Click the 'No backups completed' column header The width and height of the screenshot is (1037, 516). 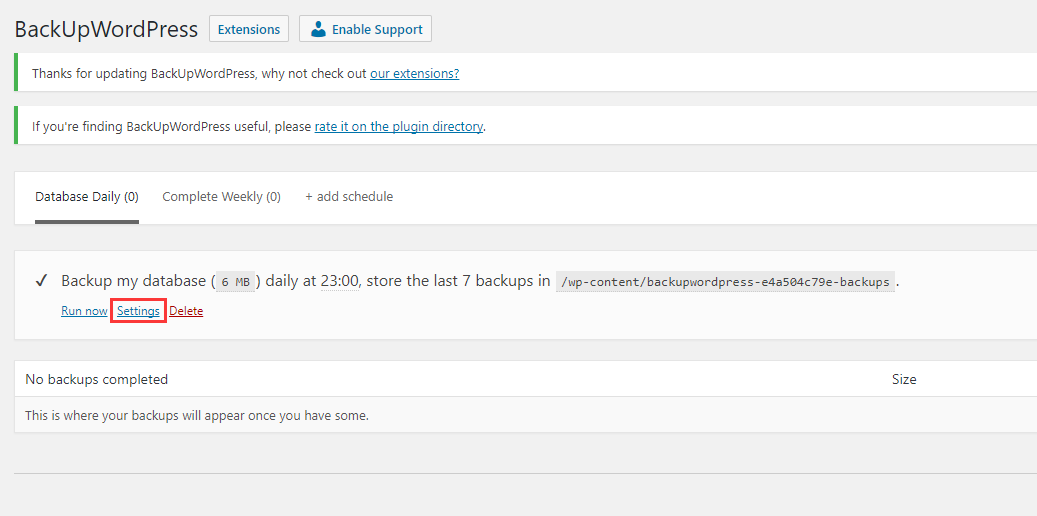tap(96, 379)
